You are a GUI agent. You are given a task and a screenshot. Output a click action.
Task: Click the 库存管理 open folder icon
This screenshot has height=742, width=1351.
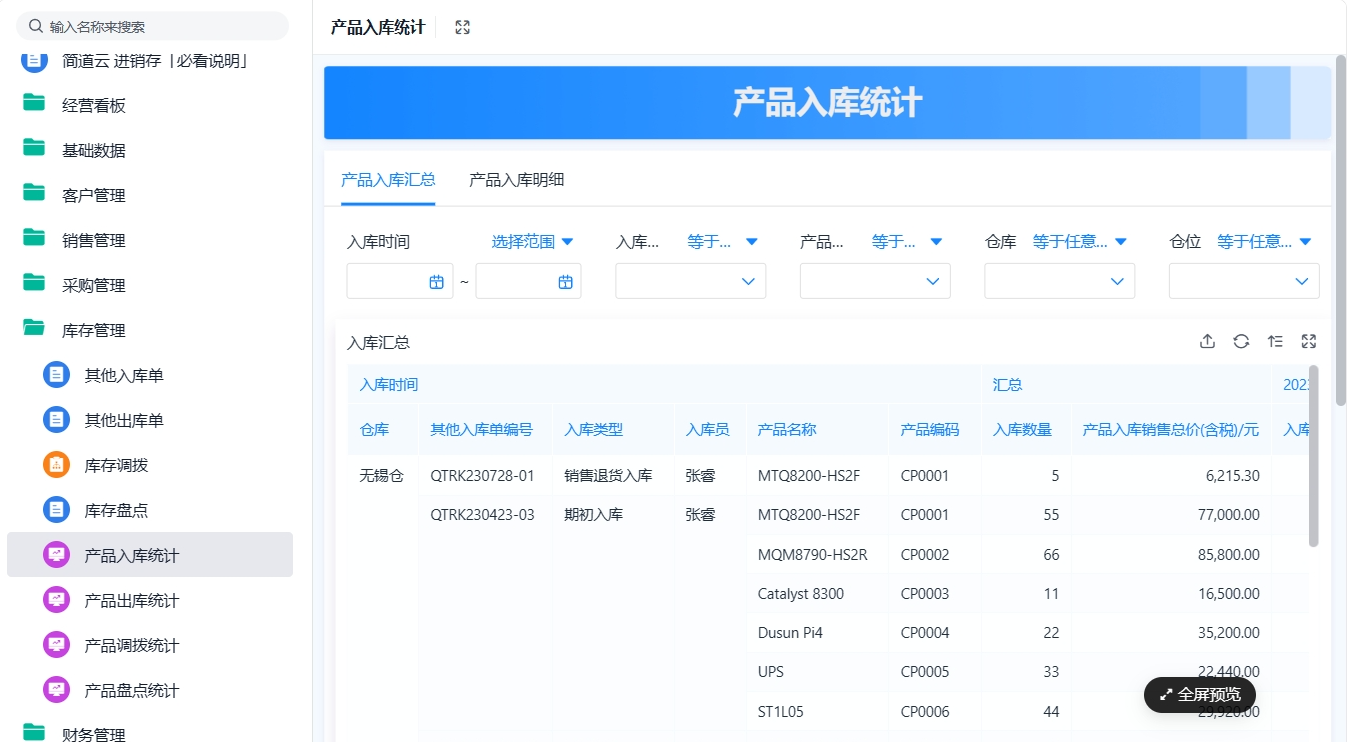tap(35, 327)
